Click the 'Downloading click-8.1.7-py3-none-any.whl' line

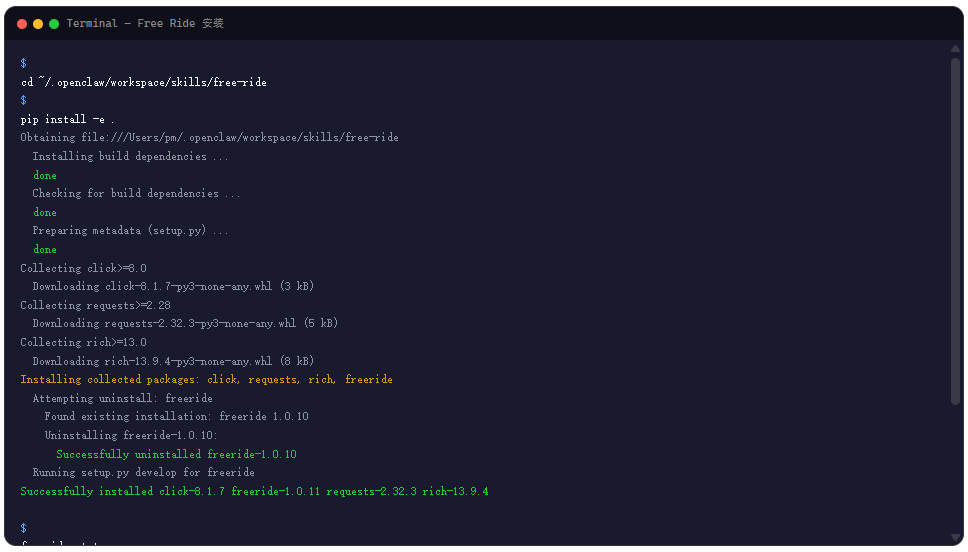coord(173,286)
